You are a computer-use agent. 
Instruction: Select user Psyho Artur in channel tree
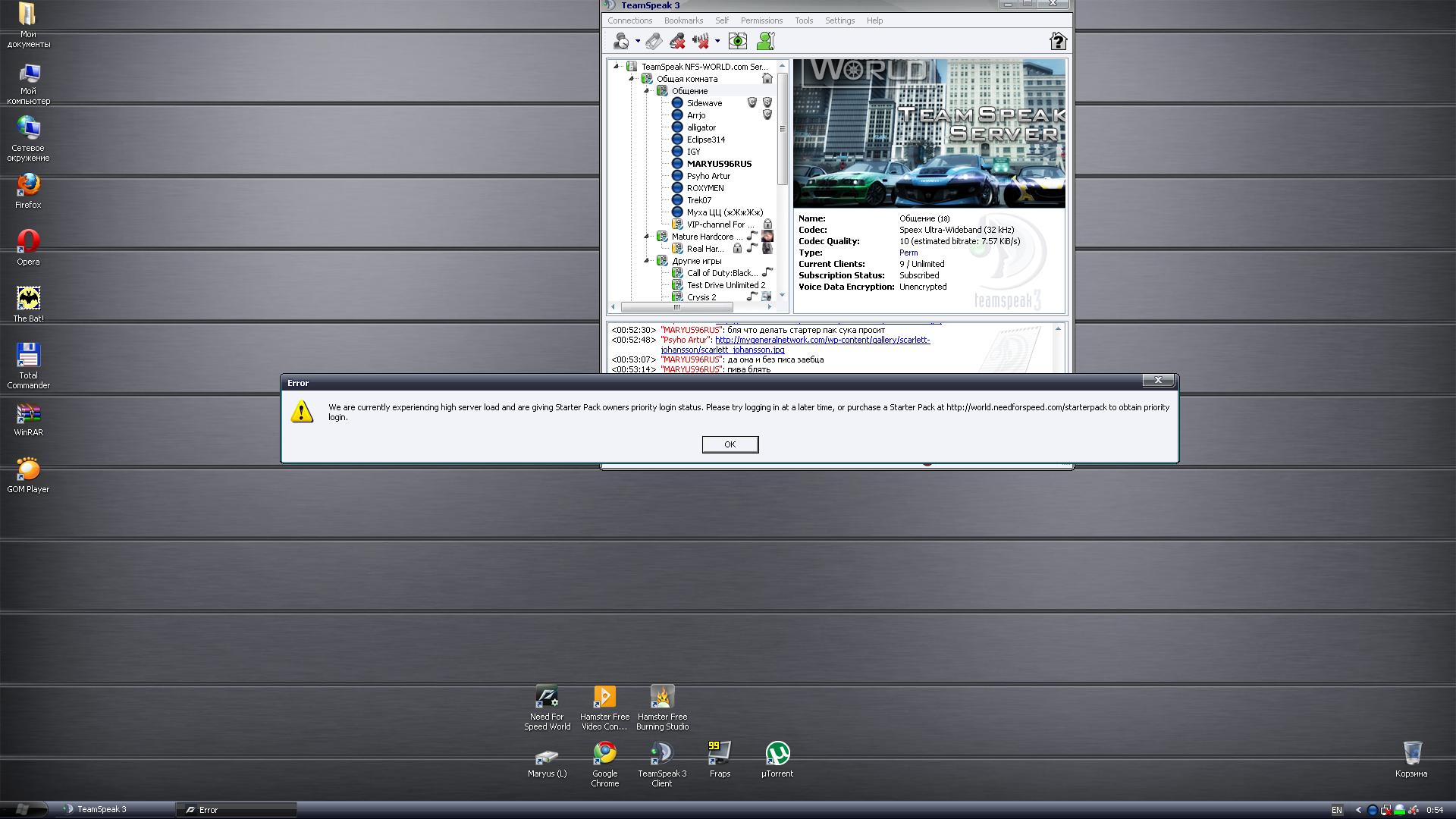(708, 176)
